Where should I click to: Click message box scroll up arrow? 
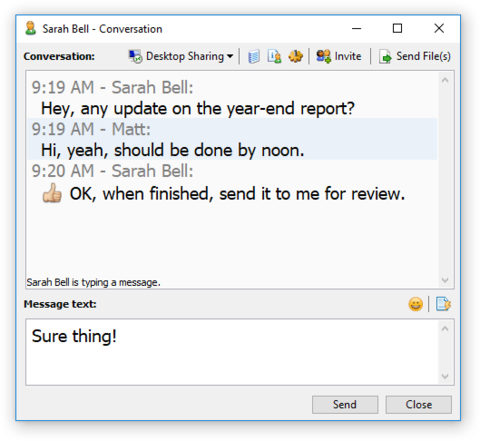point(445,329)
